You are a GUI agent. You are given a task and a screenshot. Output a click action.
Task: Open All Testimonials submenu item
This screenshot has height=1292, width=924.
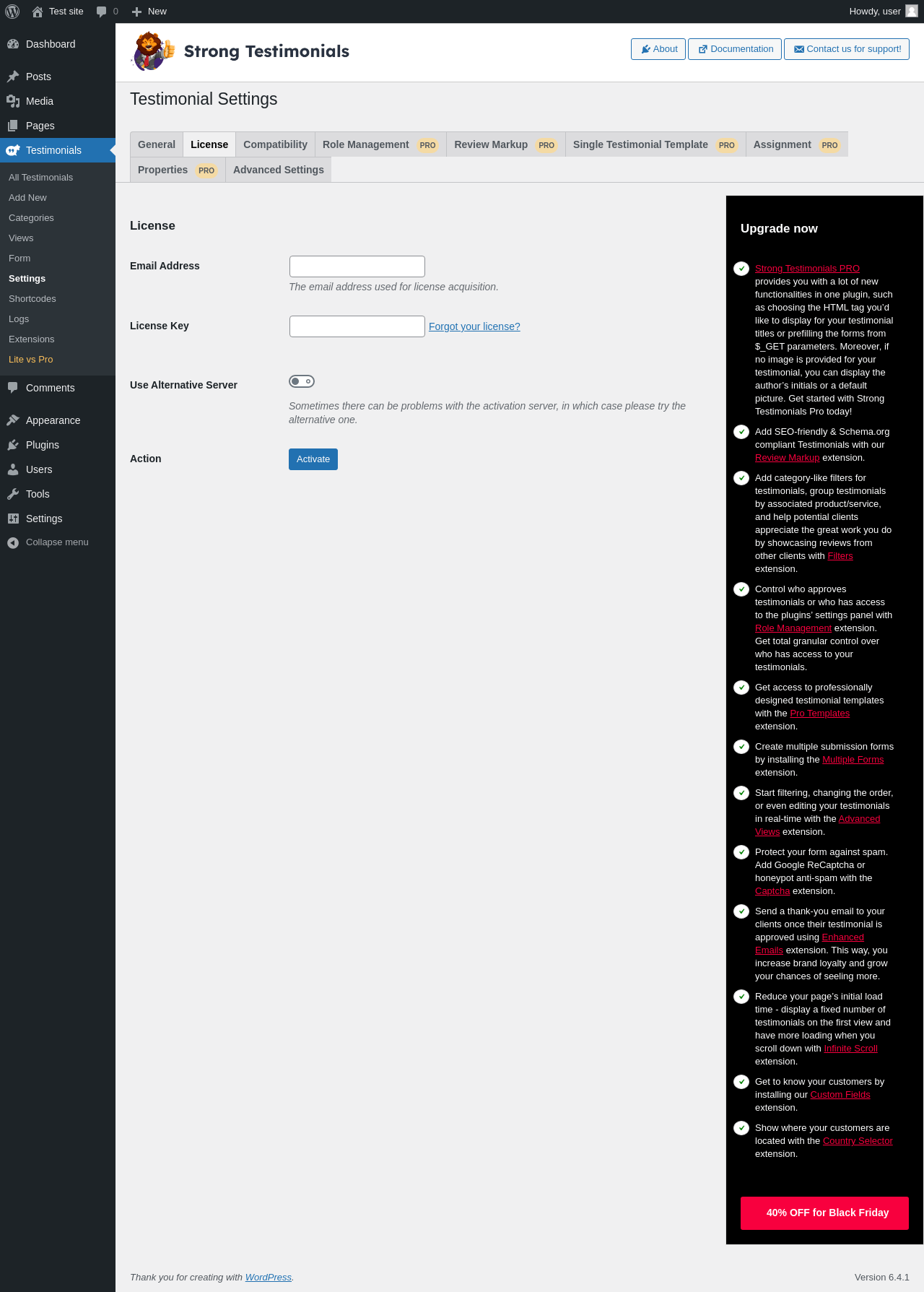[58, 178]
